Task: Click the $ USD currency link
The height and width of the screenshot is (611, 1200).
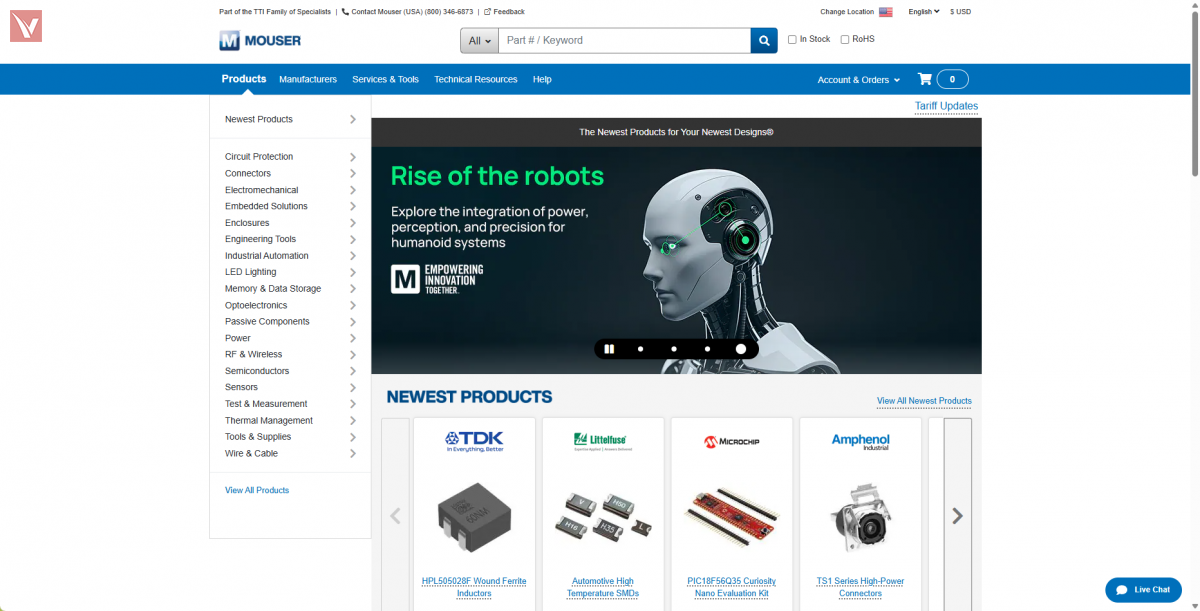Action: pyautogui.click(x=960, y=12)
